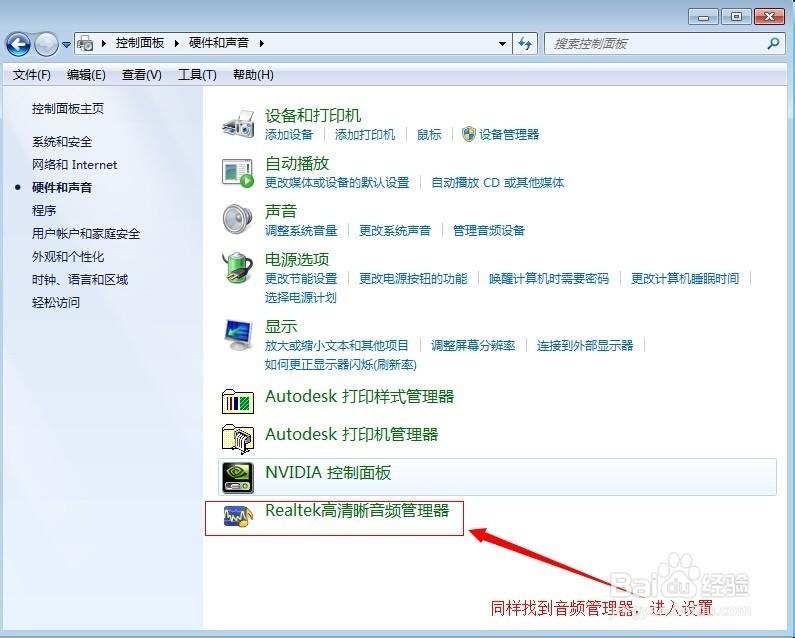
Task: Click the Devices and Printers icon
Action: [238, 123]
